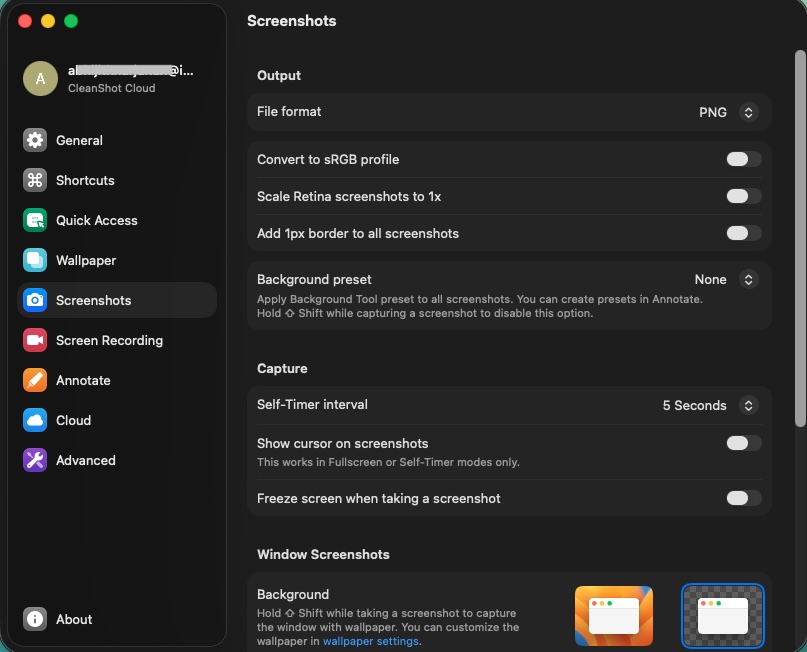Toggle Scale Retina screenshots to 1x
807x652 pixels.
744,196
